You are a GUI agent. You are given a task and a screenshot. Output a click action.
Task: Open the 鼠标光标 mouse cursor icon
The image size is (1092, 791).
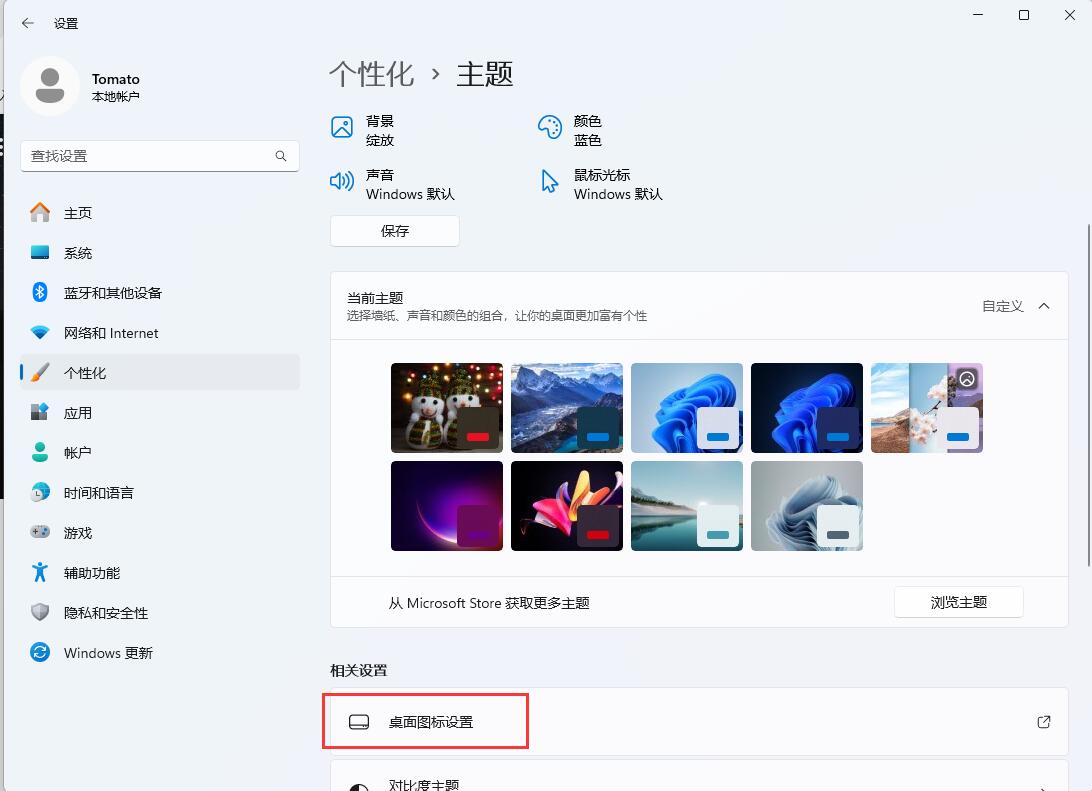coord(550,181)
